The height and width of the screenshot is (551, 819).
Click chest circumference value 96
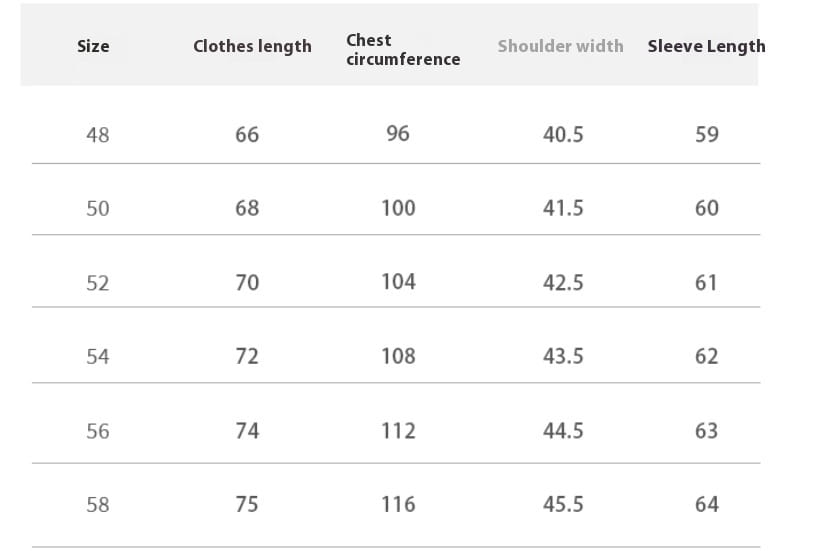[x=398, y=134]
